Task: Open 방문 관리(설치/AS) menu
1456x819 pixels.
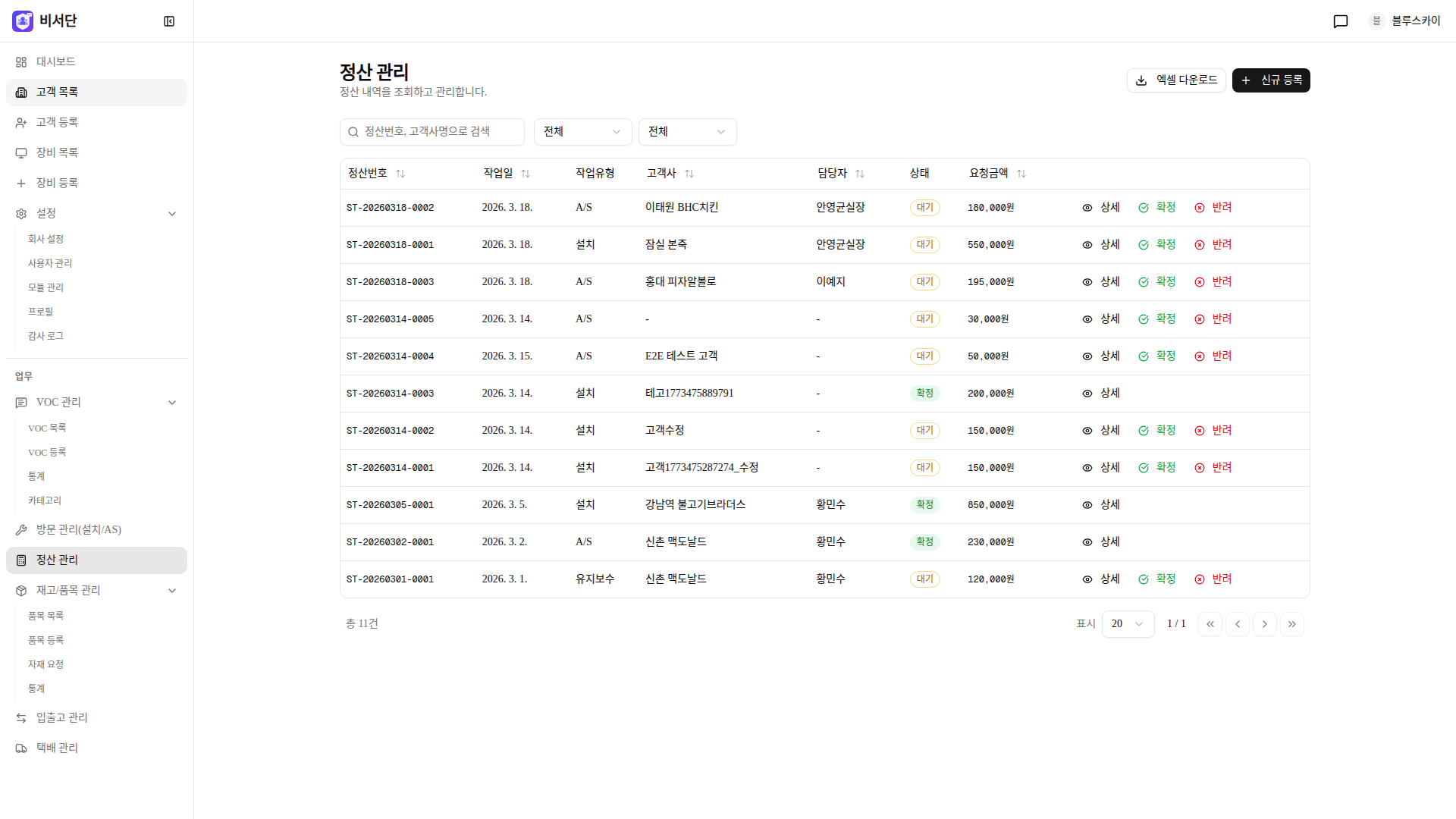Action: (x=96, y=530)
